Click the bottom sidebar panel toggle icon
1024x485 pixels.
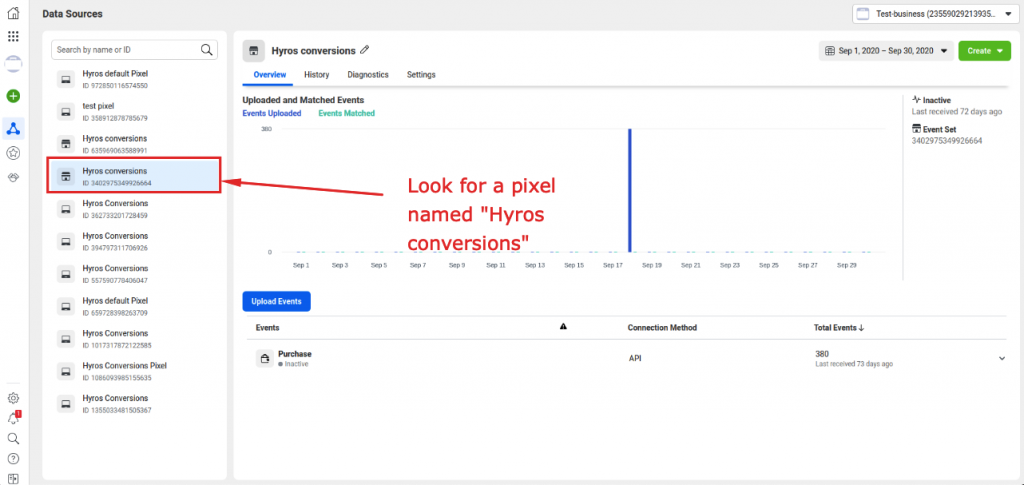click(x=13, y=478)
